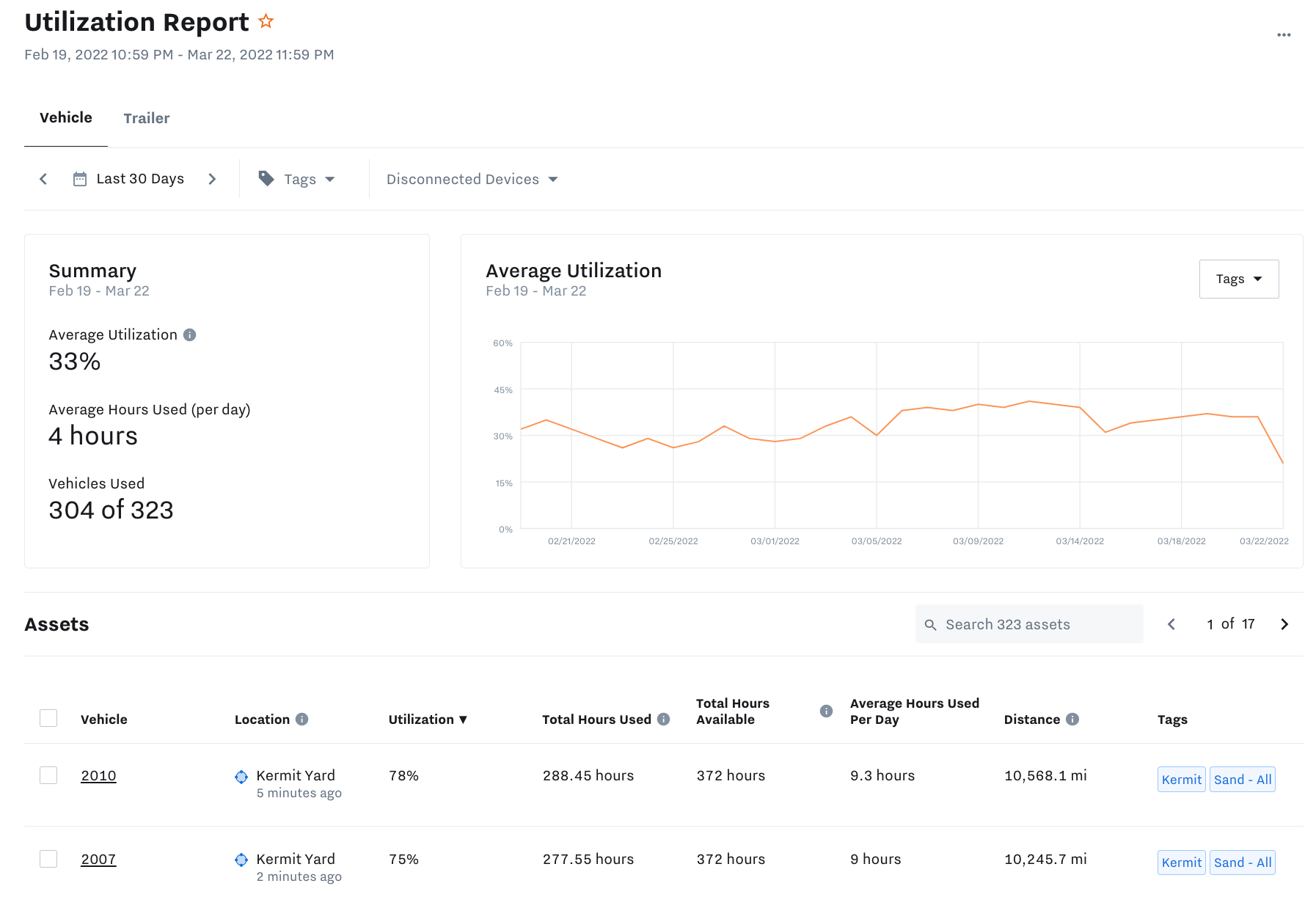Viewport: 1316px width, 908px height.
Task: Click the Search 323 assets field
Action: 1028,624
